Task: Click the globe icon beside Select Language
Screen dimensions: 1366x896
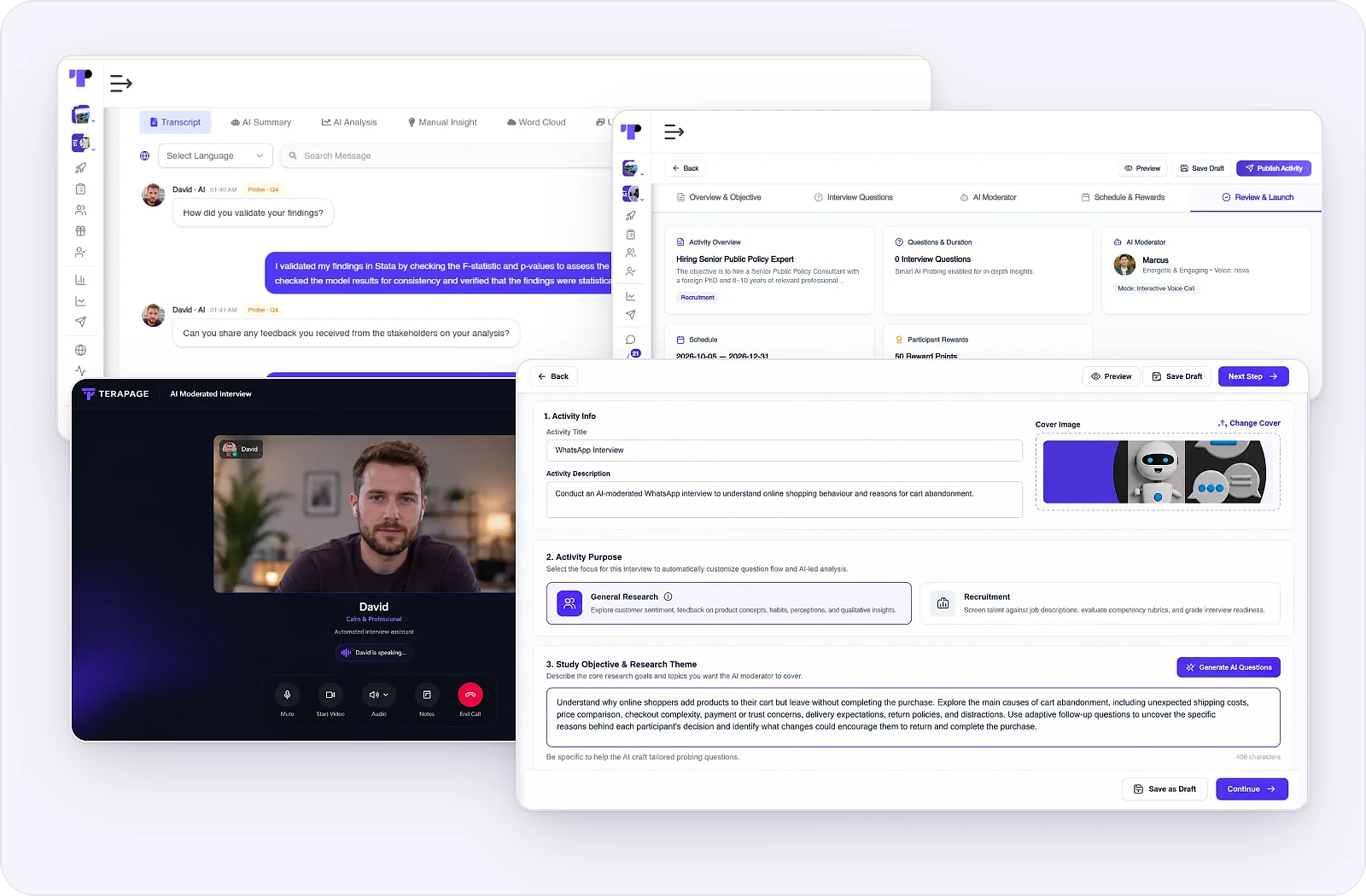Action: (144, 155)
